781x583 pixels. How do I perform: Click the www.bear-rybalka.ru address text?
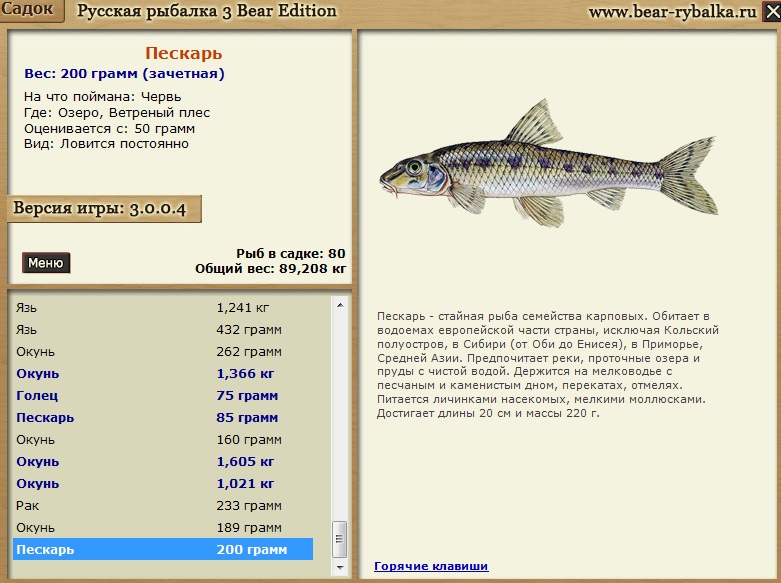tap(672, 11)
